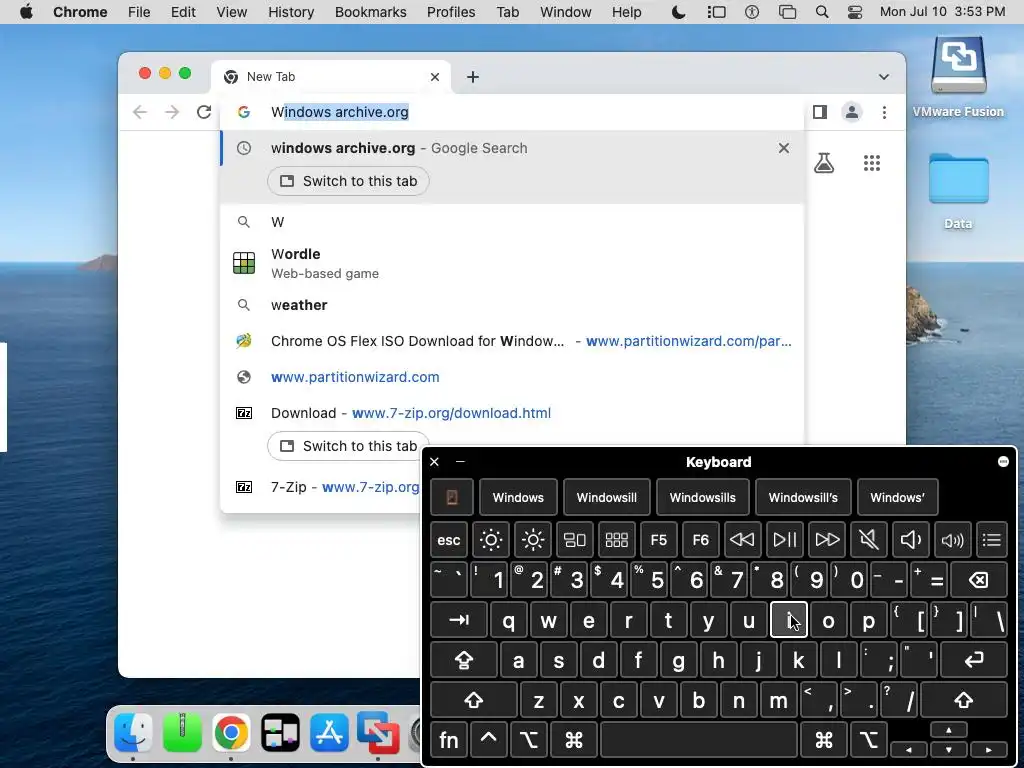Open Chrome side panel icon
1024x768 pixels.
pos(820,112)
